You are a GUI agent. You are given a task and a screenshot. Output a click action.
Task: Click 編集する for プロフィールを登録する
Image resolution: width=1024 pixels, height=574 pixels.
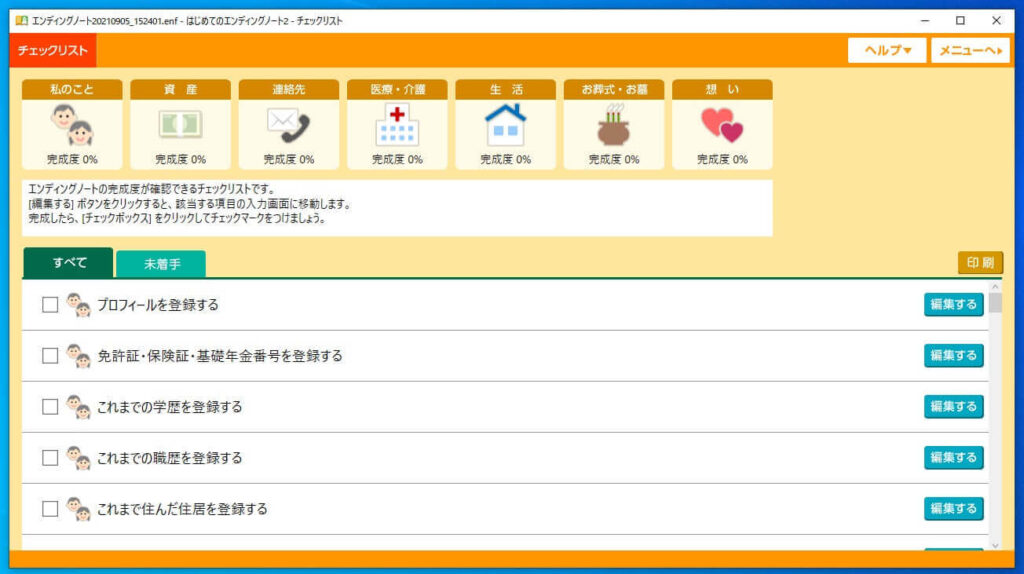[x=953, y=304]
